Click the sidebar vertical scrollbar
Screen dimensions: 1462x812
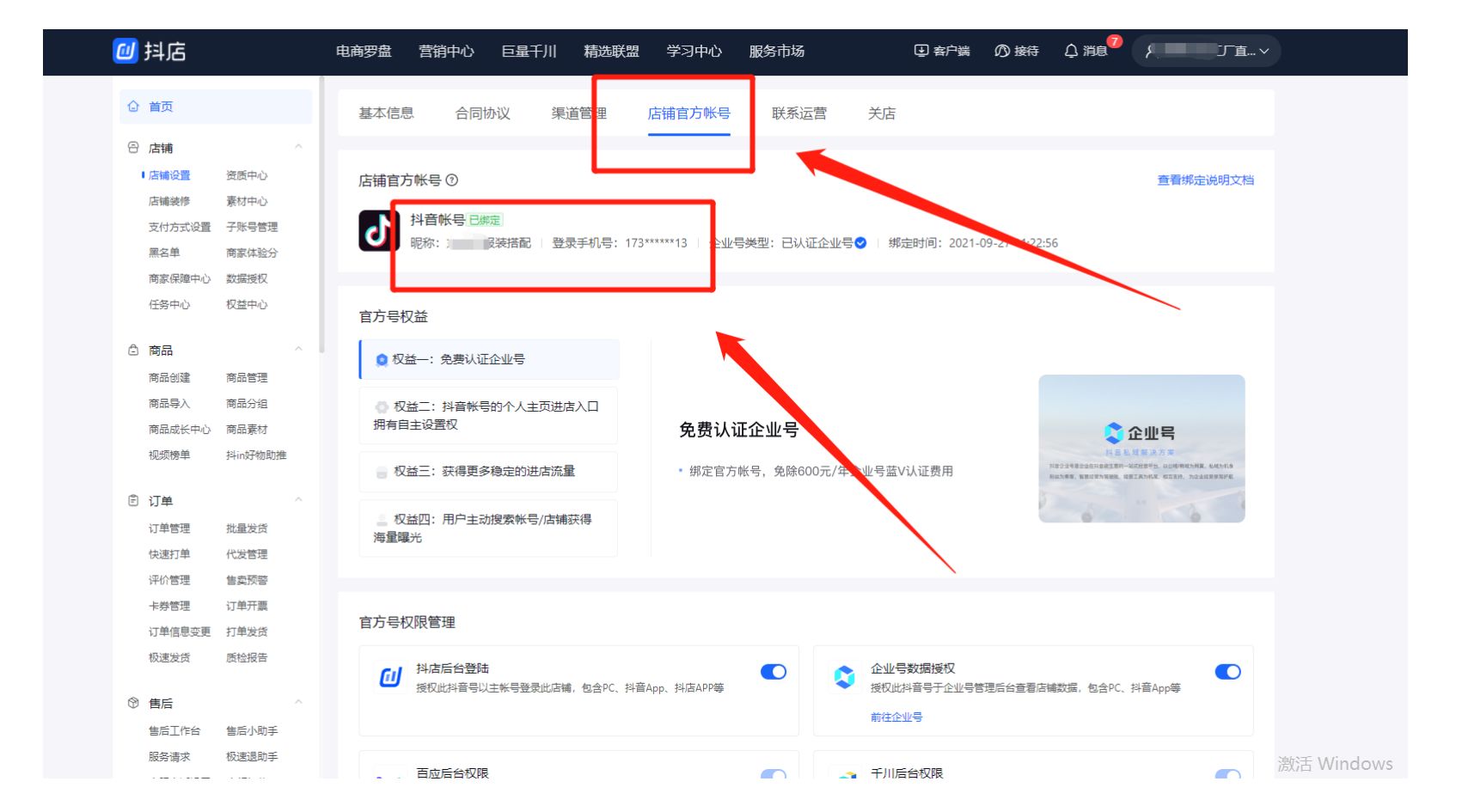321,215
